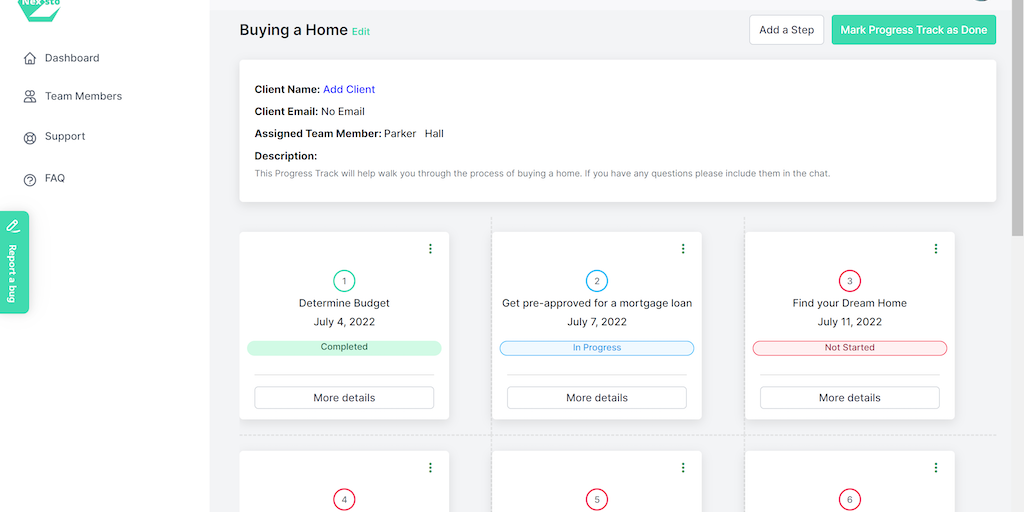Click the FAQ question mark icon
The image size is (1024, 512).
(x=30, y=180)
